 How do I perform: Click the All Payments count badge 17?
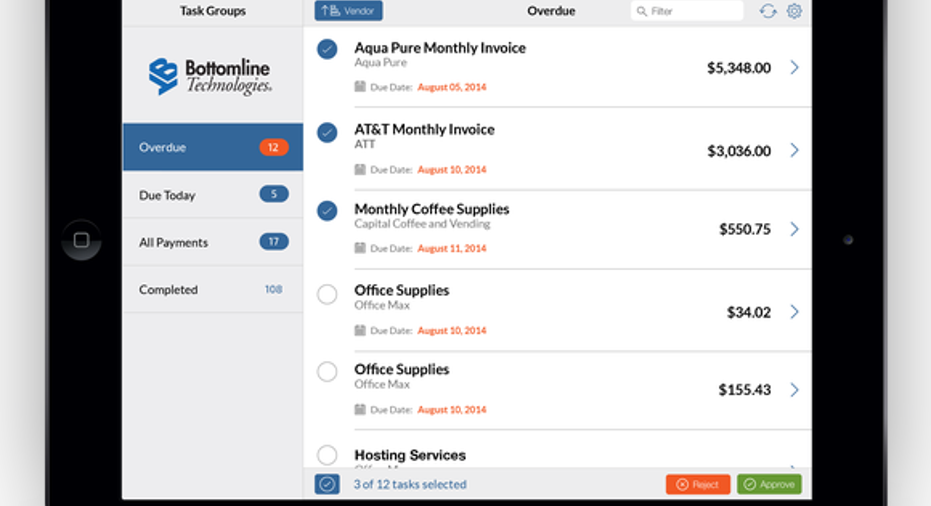tap(274, 242)
